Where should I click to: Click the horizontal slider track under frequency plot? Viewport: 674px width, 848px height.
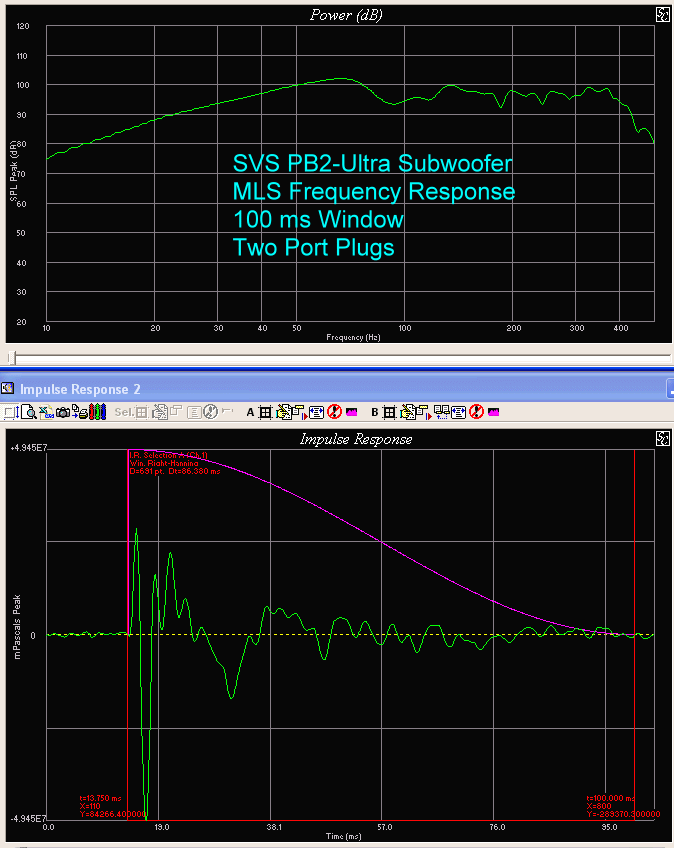click(x=340, y=357)
